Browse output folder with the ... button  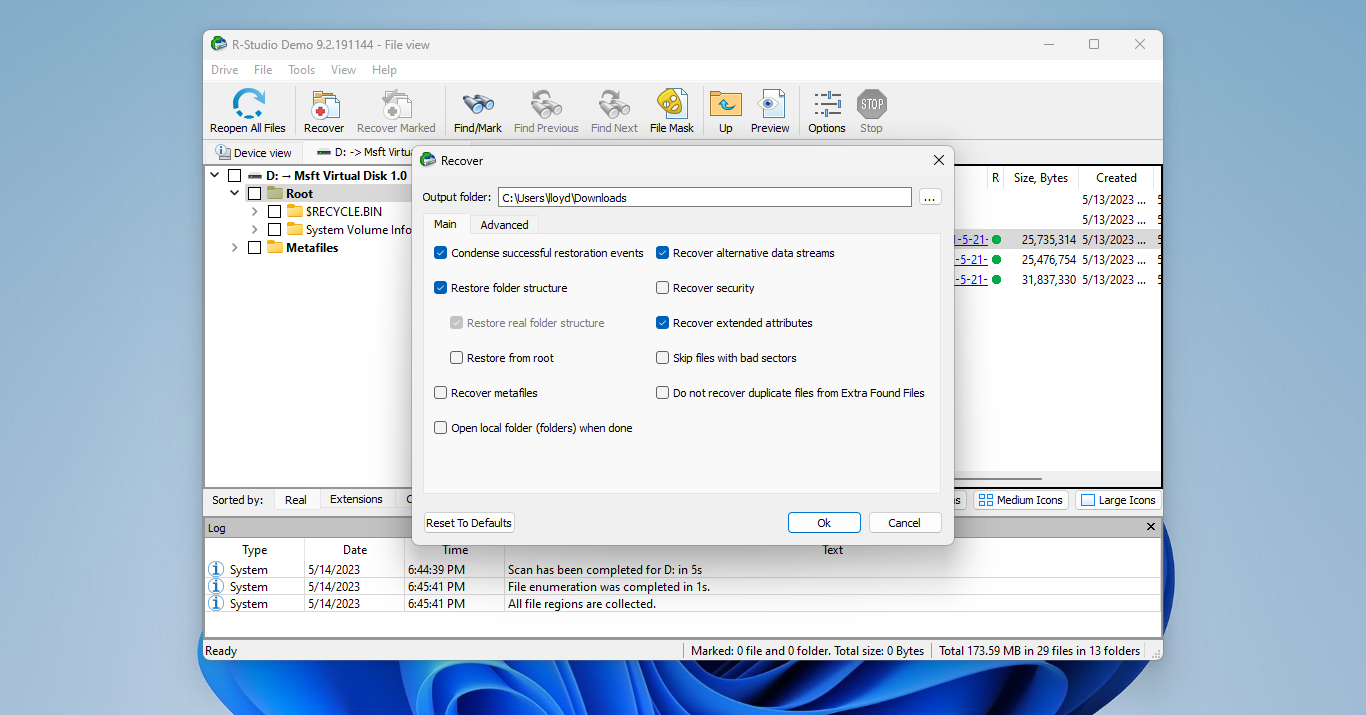coord(930,198)
